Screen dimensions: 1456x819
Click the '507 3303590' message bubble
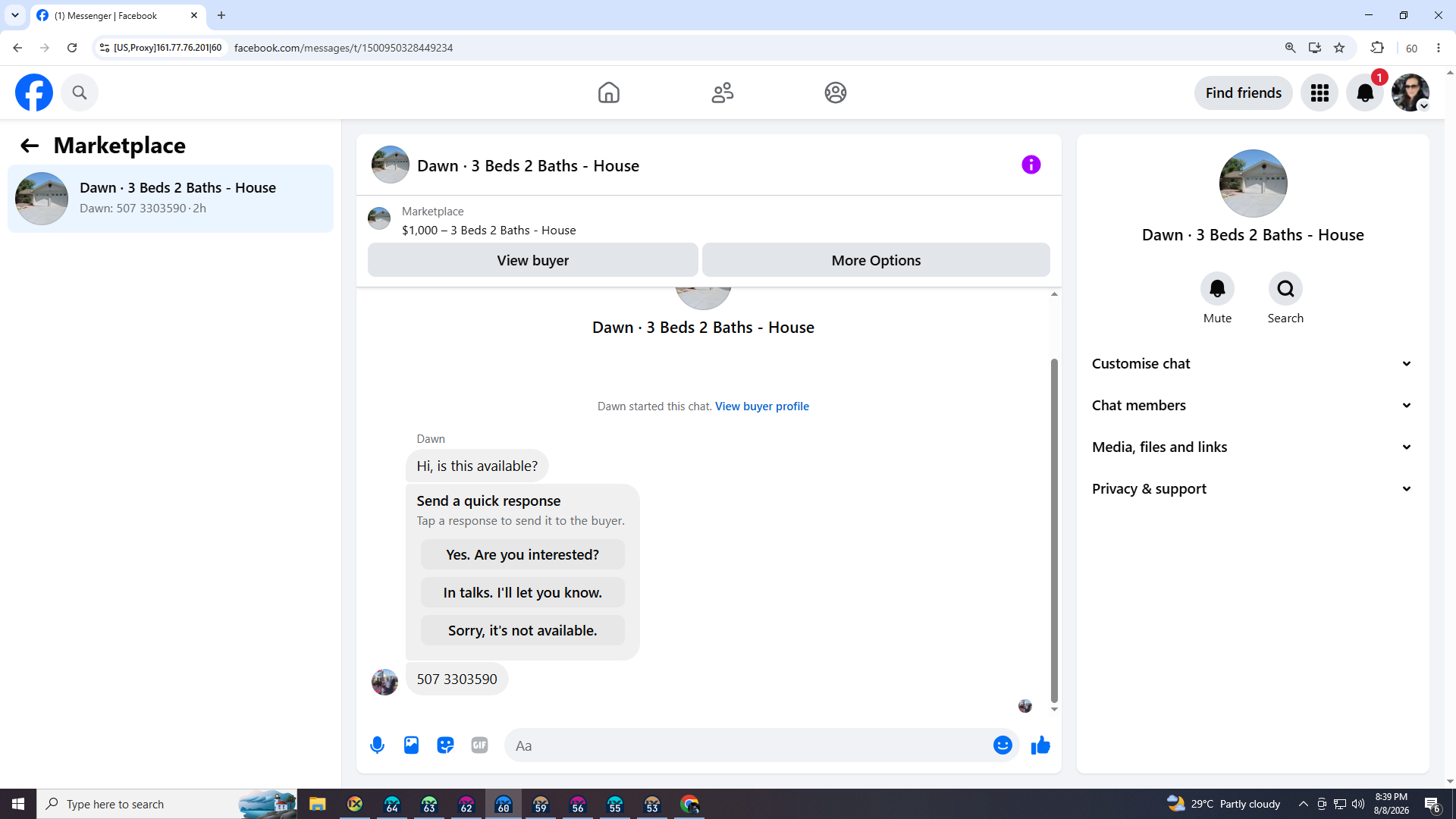[457, 679]
